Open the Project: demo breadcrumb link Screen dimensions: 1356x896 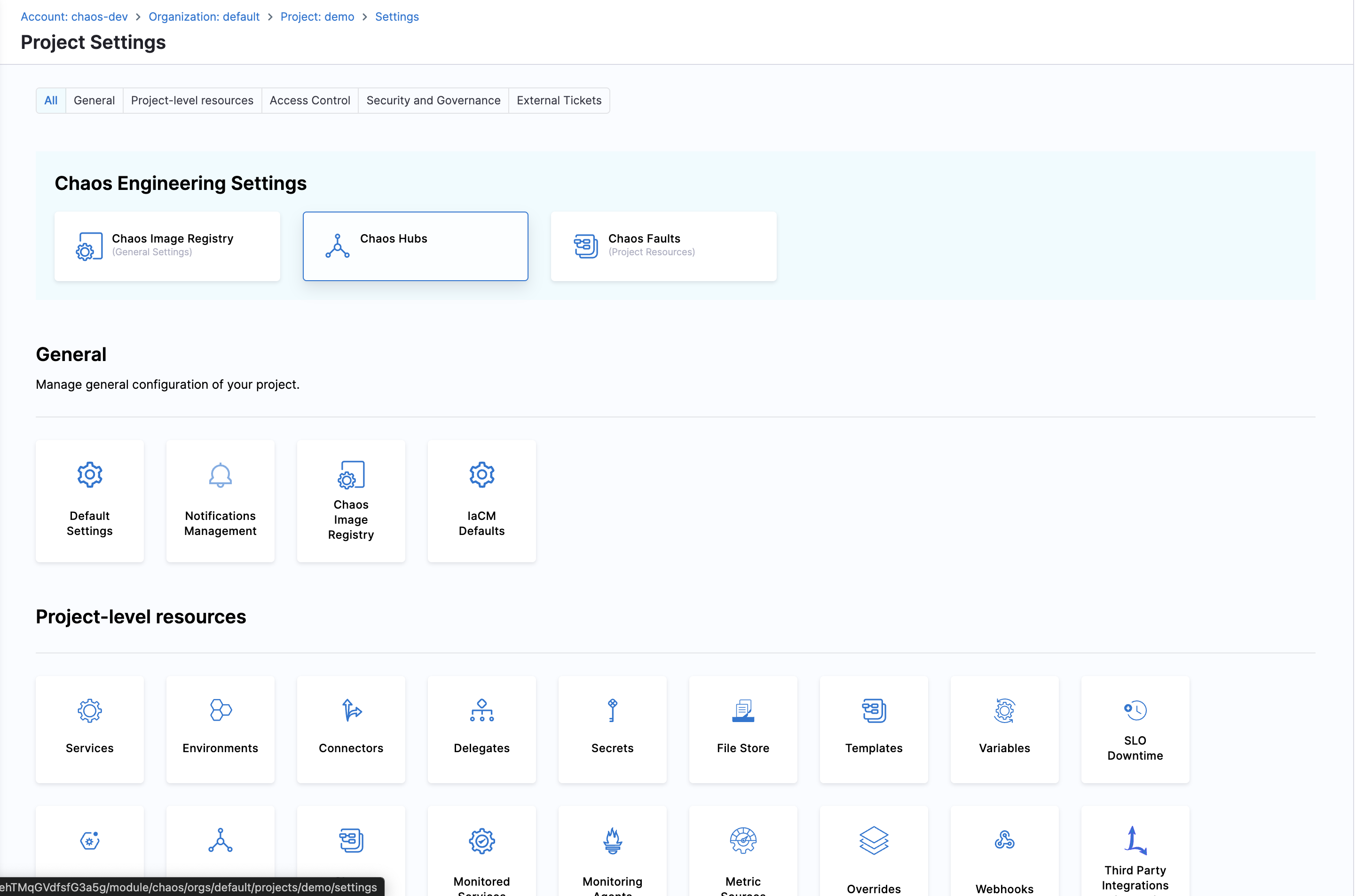tap(317, 16)
